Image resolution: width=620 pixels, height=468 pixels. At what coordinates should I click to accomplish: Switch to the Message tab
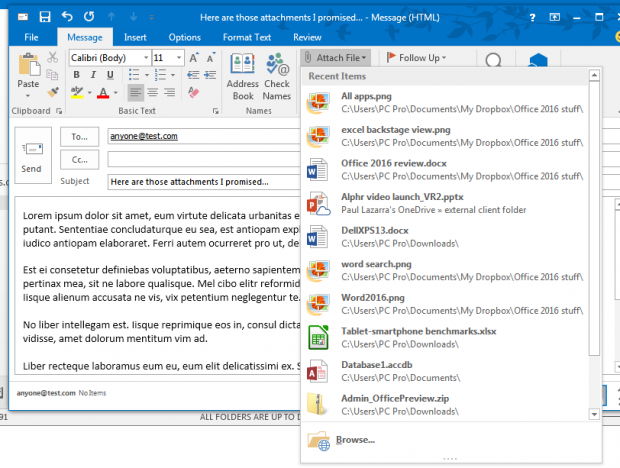click(x=85, y=37)
